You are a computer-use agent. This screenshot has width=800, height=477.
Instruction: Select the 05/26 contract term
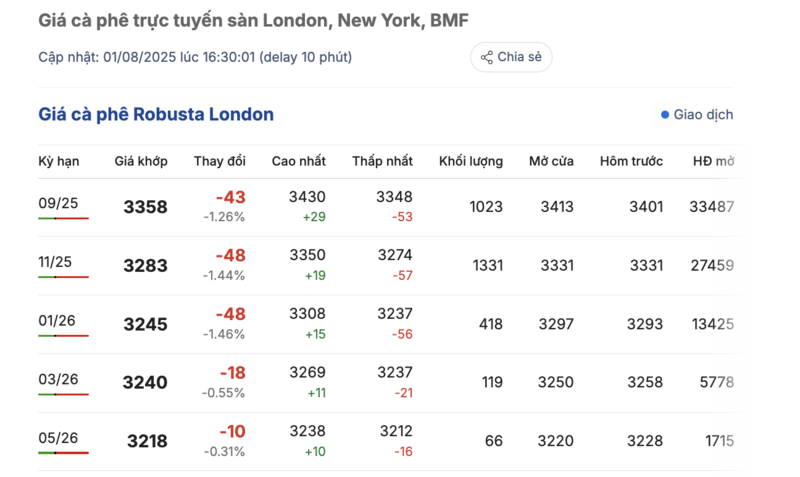click(58, 438)
